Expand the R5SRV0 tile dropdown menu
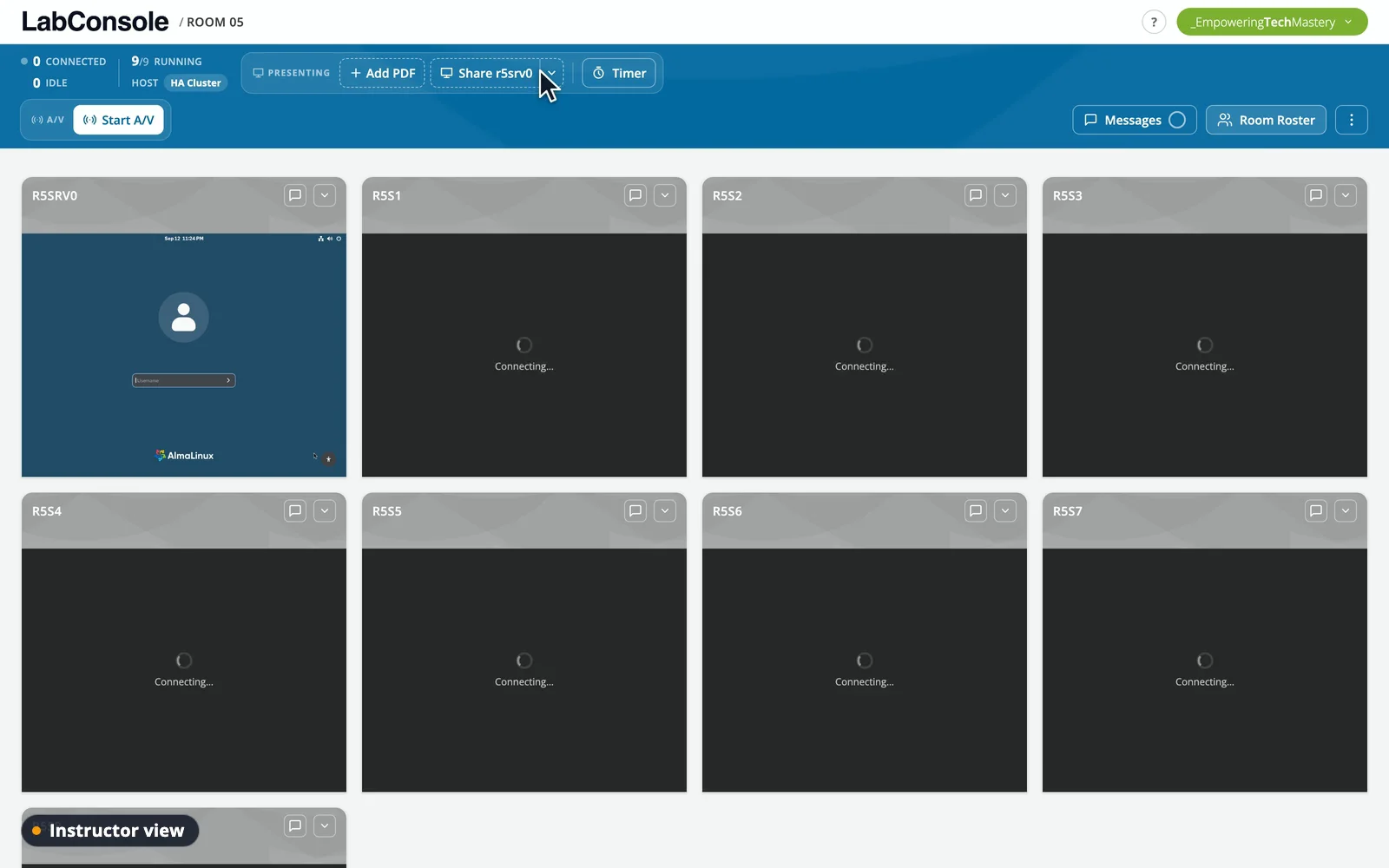This screenshot has width=1389, height=868. click(x=325, y=195)
